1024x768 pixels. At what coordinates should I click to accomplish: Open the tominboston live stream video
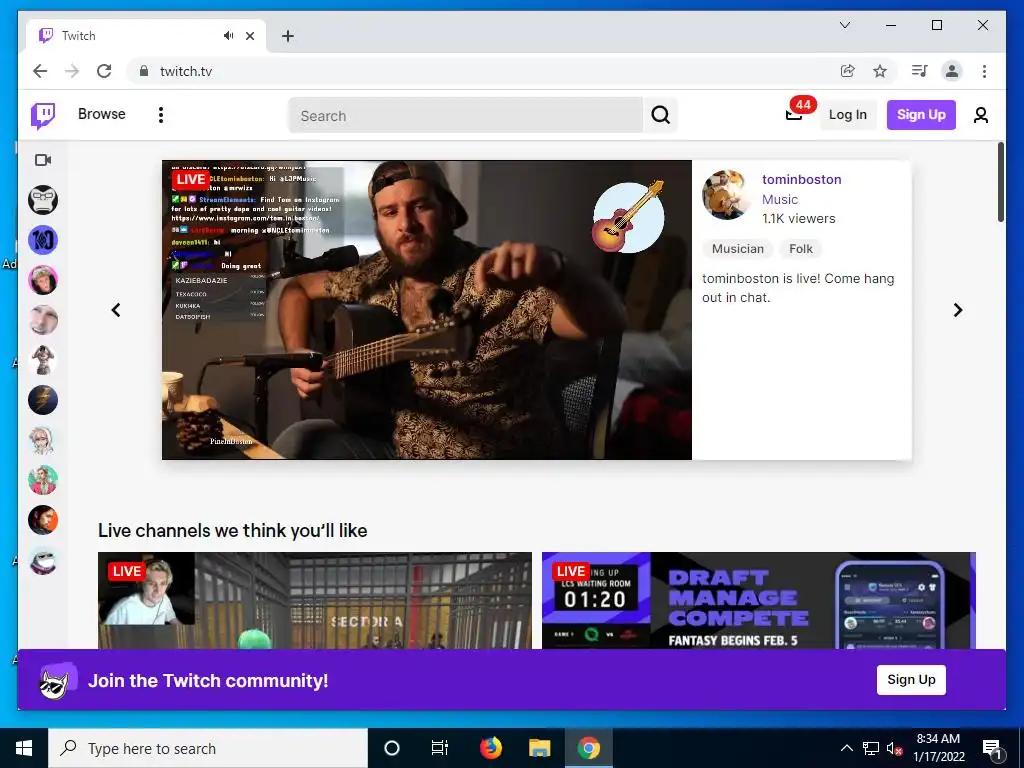click(427, 310)
